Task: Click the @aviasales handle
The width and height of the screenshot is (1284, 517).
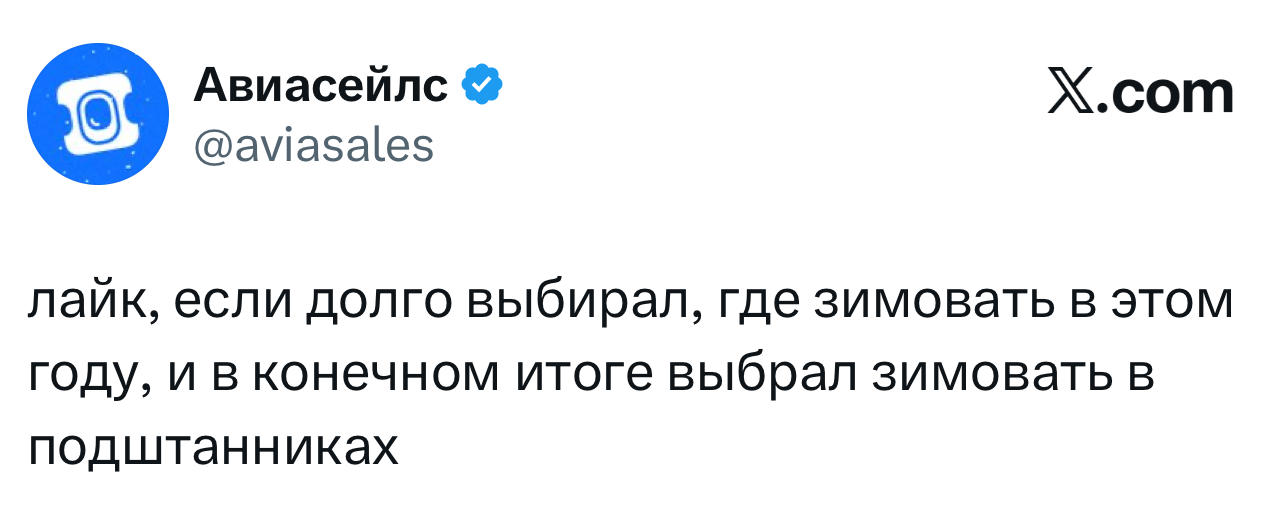Action: [313, 146]
